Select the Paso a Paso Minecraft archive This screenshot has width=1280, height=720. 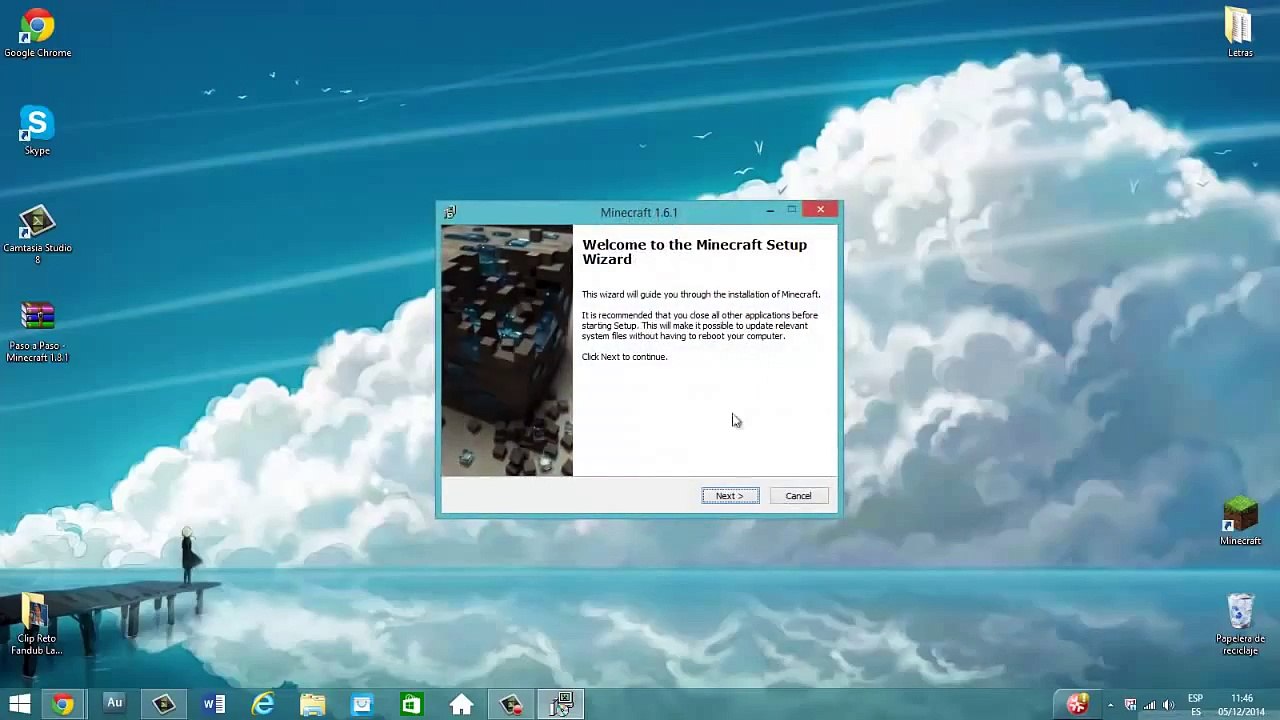(x=37, y=332)
